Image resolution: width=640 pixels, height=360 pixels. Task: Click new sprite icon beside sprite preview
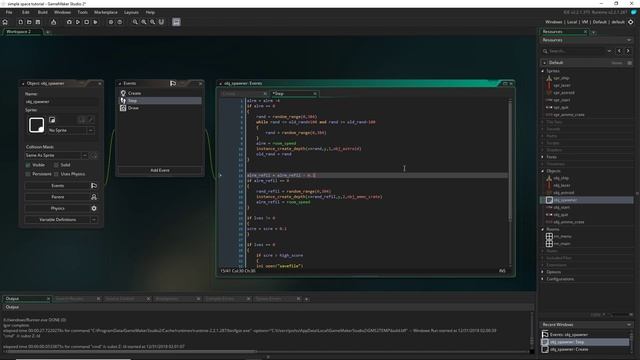click(x=52, y=120)
